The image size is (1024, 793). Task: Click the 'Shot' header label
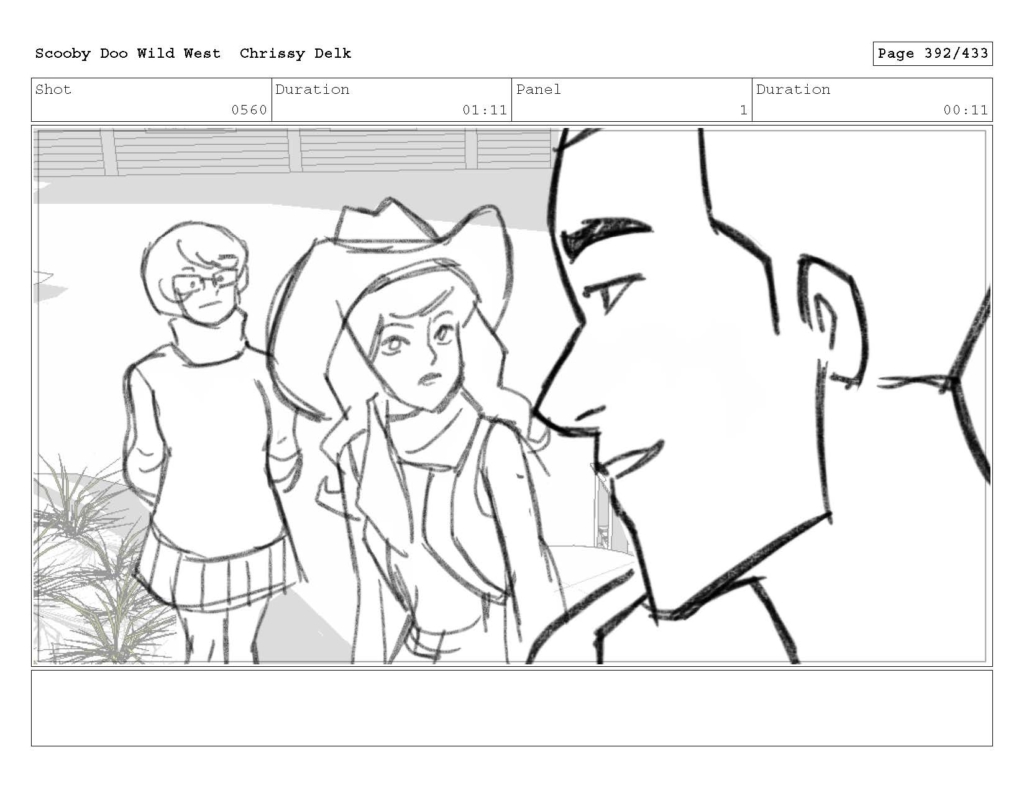click(x=54, y=89)
